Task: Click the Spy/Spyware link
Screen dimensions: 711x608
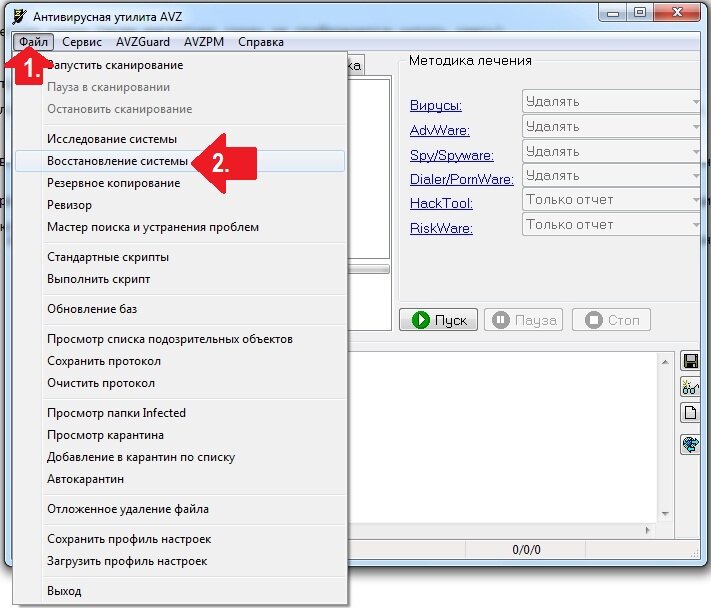Action: tap(452, 155)
